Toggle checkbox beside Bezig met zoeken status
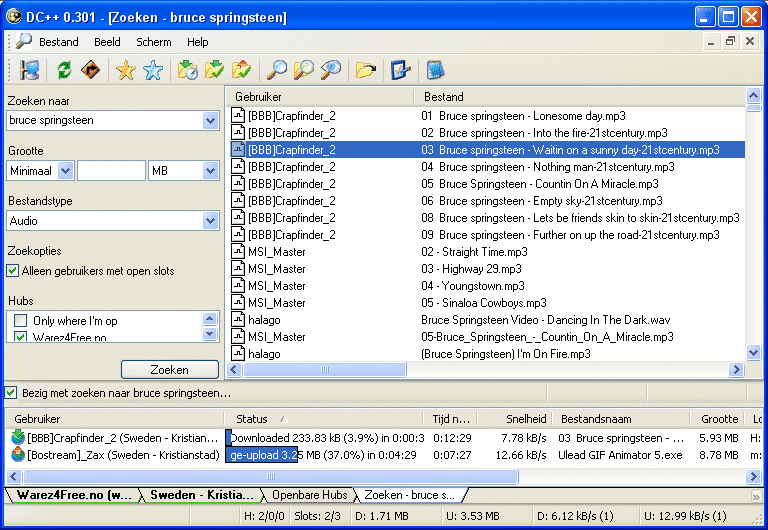768x530 pixels. 11,392
